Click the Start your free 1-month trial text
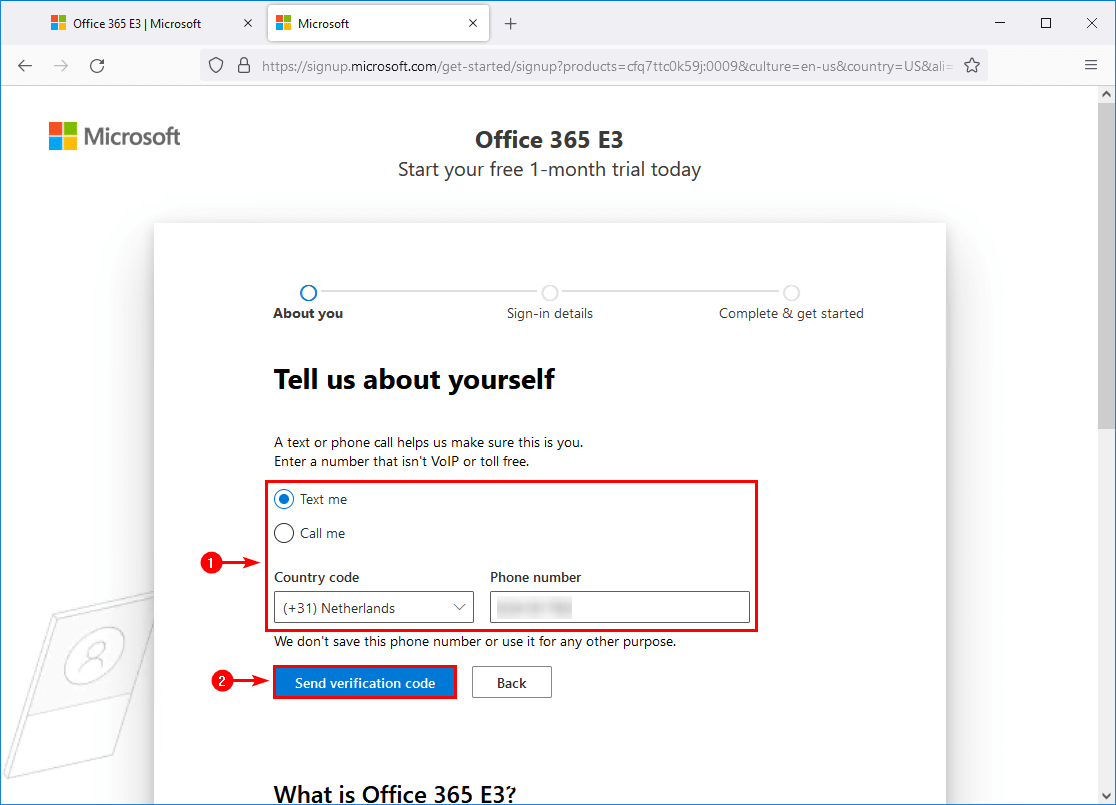 [x=549, y=169]
